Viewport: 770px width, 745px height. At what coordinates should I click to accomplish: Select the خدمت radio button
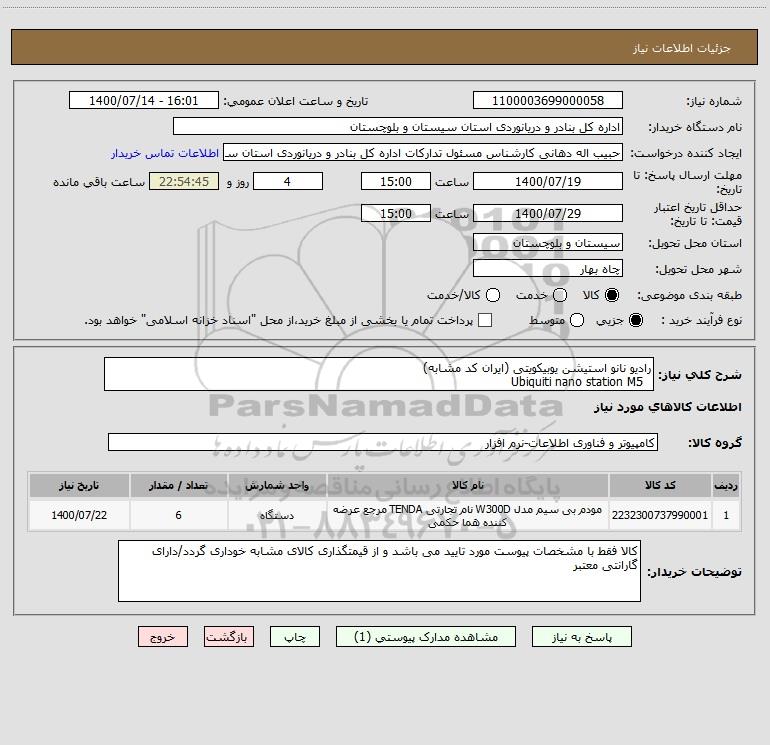tap(560, 295)
